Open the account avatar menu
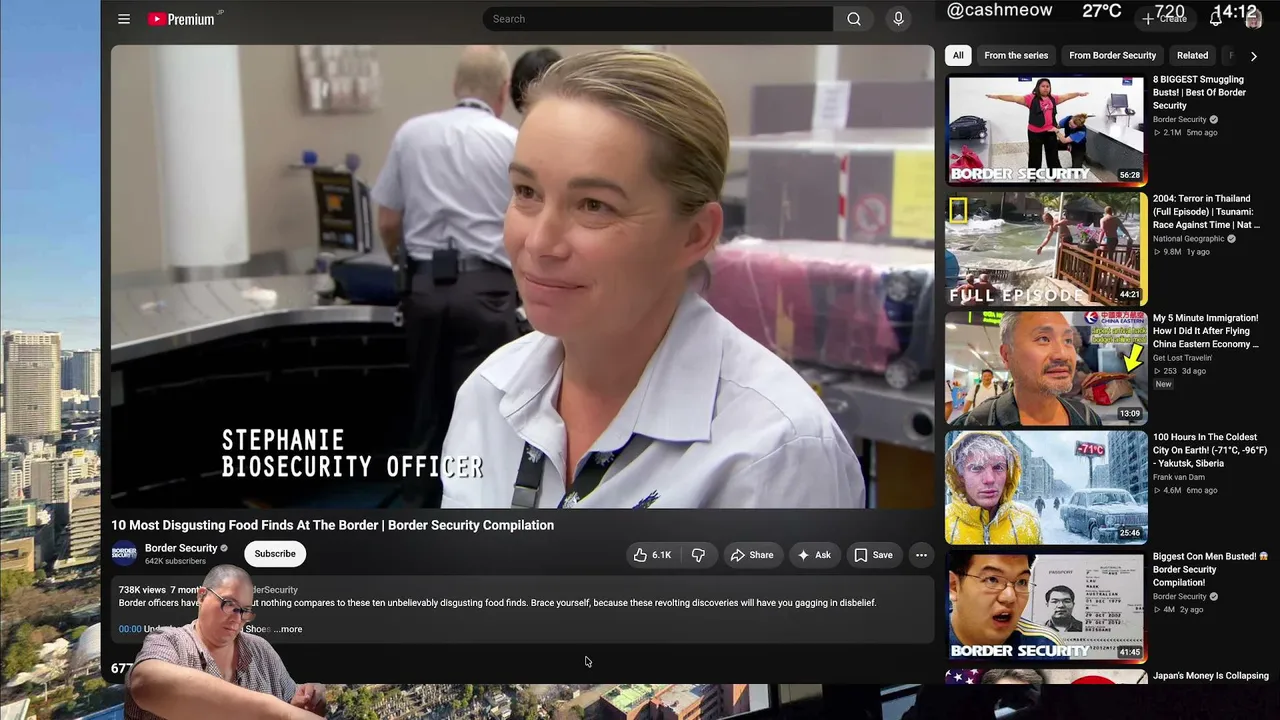The height and width of the screenshot is (720, 1280). [x=1253, y=19]
